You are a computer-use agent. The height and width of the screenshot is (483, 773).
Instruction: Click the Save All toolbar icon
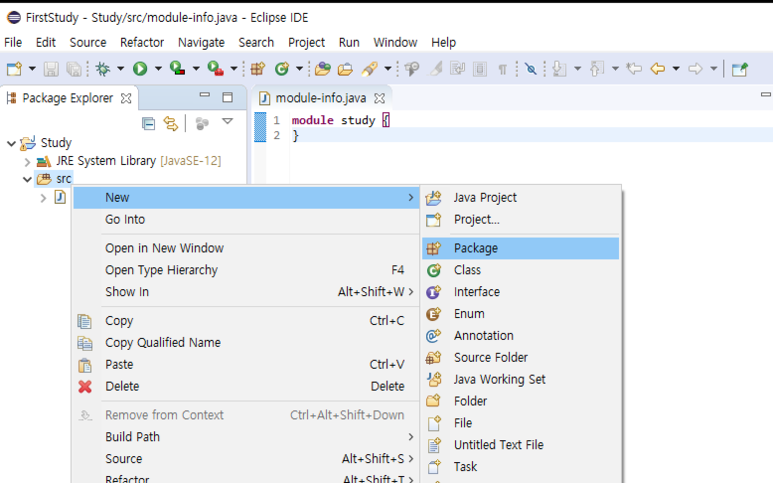click(74, 69)
